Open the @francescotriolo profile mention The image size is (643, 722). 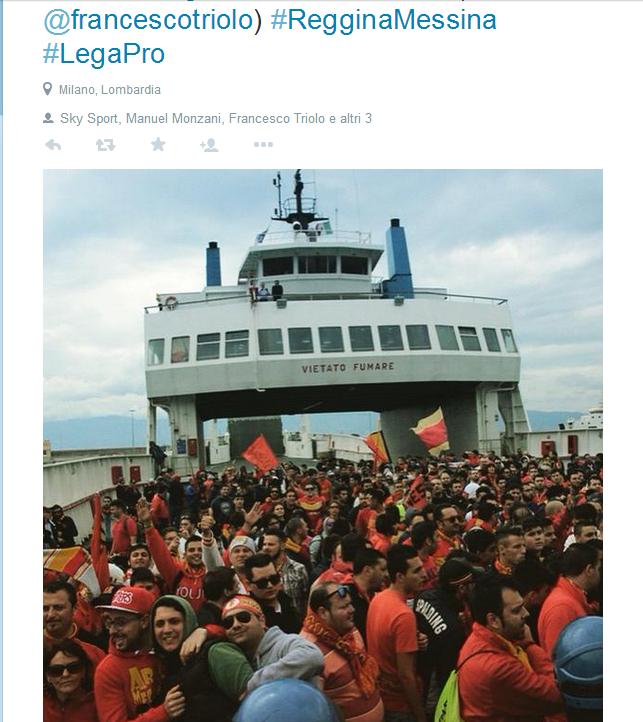point(149,20)
